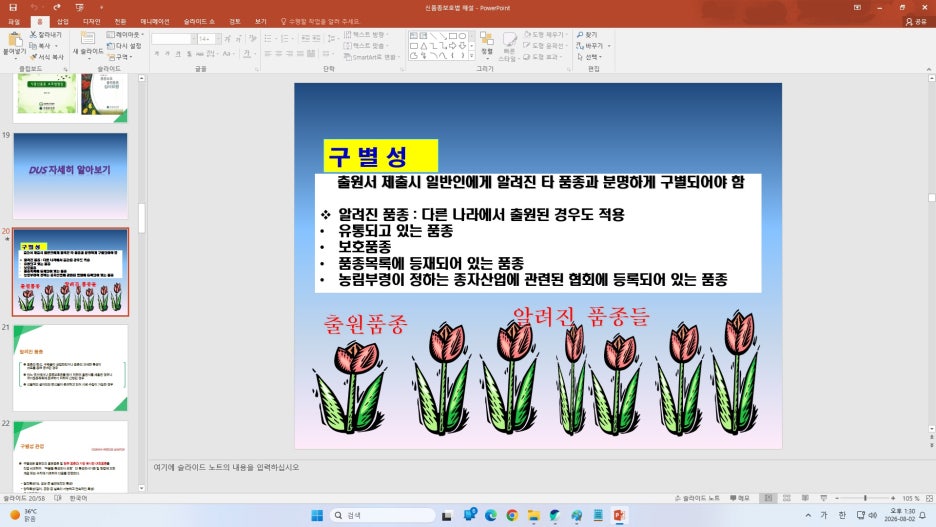Open Layout (레이아웃) dropdown

pos(125,35)
